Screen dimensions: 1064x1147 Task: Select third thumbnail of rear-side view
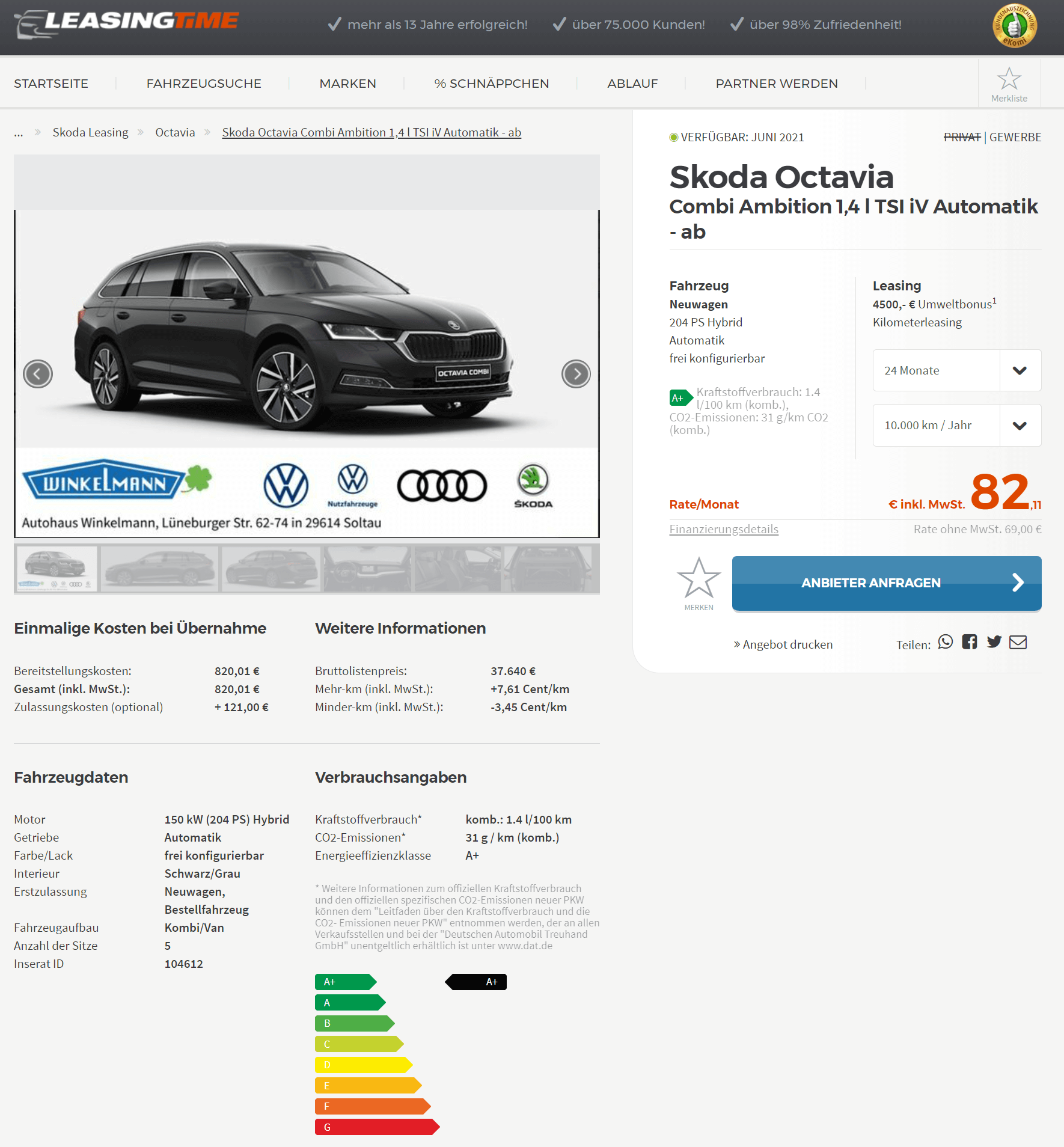pyautogui.click(x=271, y=569)
